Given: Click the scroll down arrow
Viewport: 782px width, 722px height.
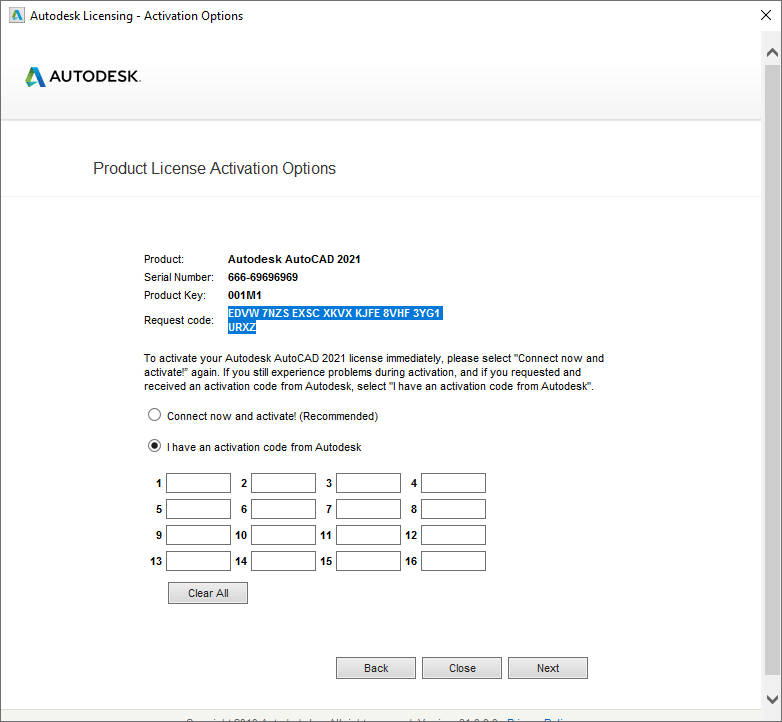Looking at the screenshot, I should (773, 699).
